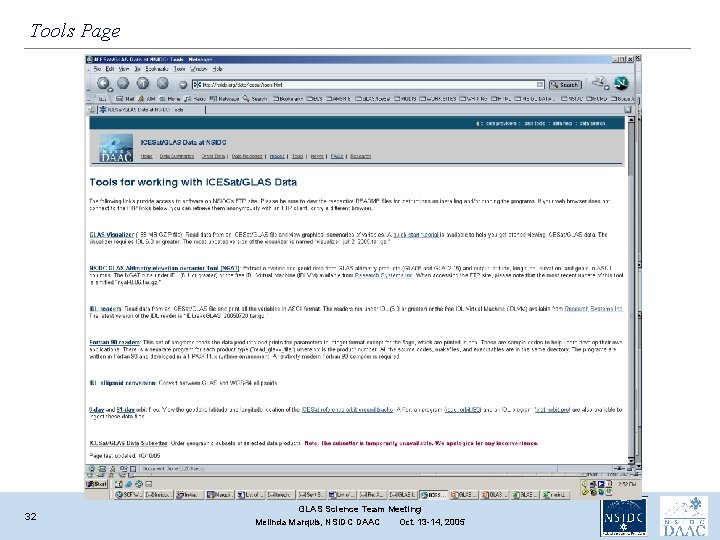Open the Bookmarks folder on personal toolbar
Viewport: 720px width, 540px height.
point(288,99)
